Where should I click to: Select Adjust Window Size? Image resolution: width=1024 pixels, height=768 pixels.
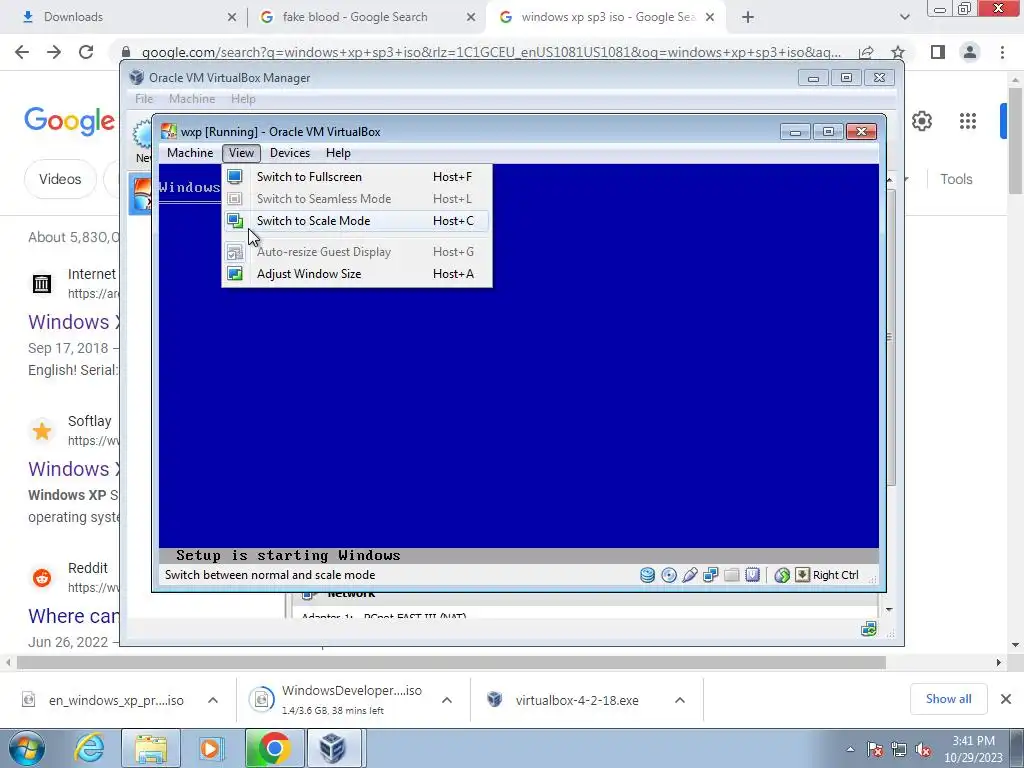tap(357, 274)
